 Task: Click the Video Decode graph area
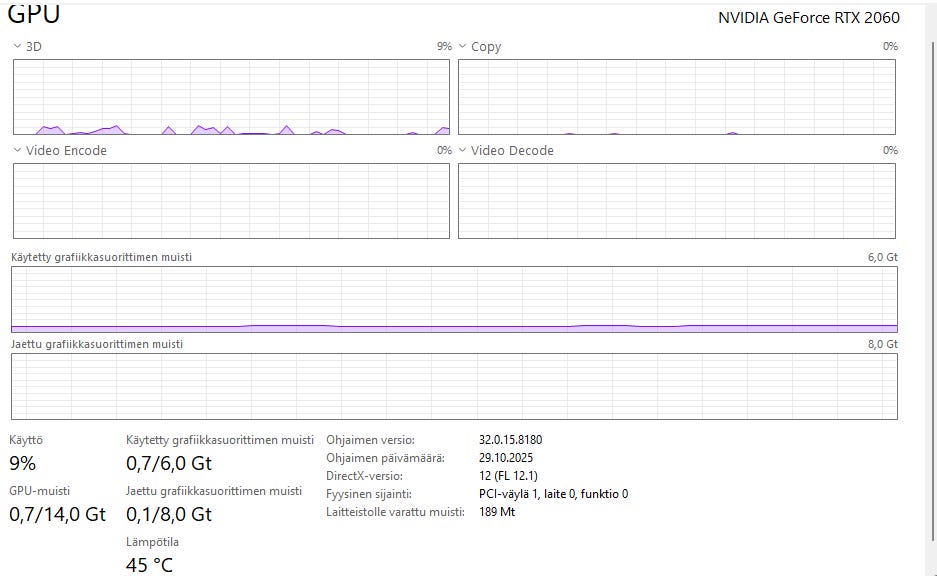click(676, 200)
